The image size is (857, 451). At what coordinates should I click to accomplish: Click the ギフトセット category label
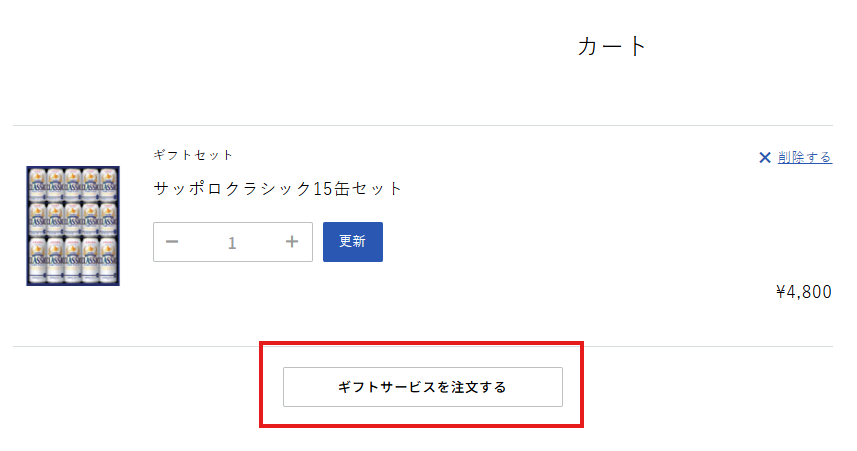click(193, 155)
